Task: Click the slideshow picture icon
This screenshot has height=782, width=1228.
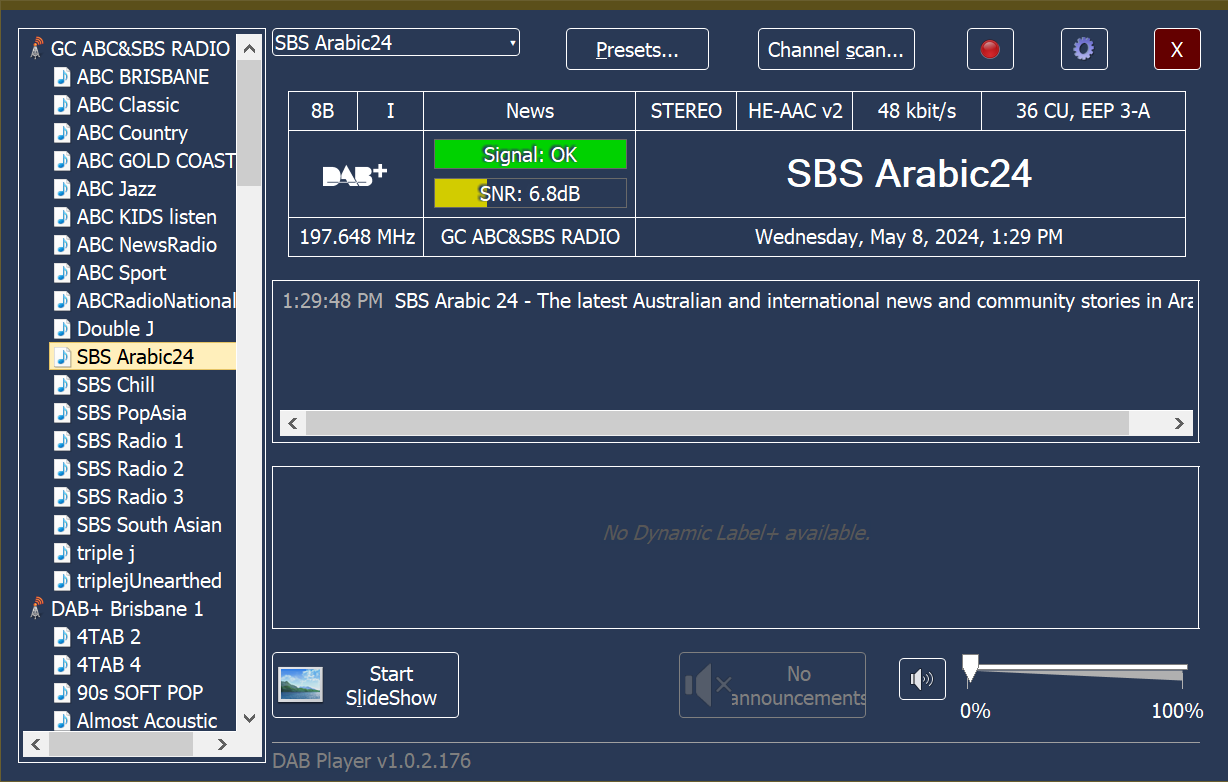Action: coord(300,685)
